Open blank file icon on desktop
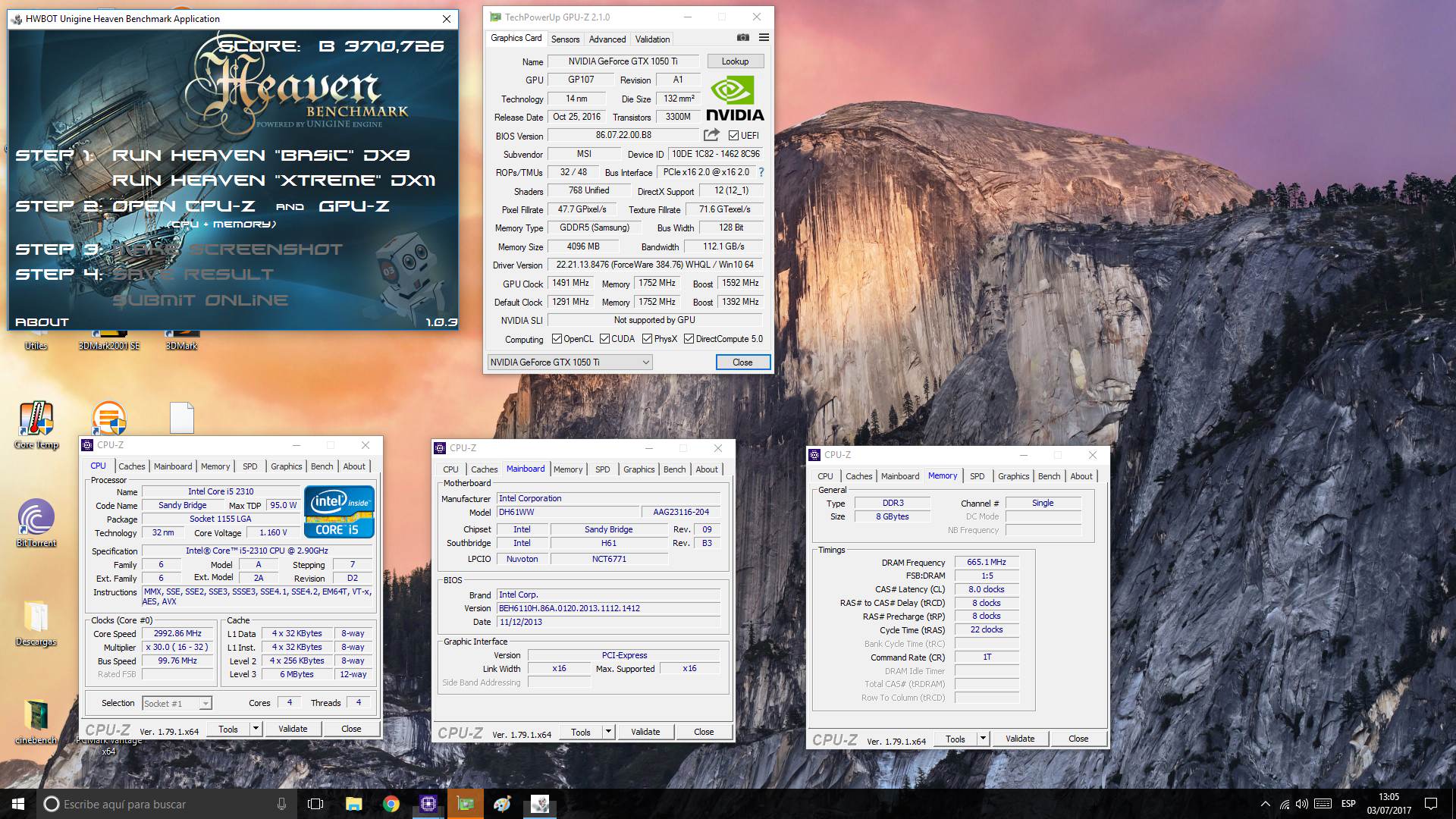Viewport: 1456px width, 819px height. click(182, 418)
